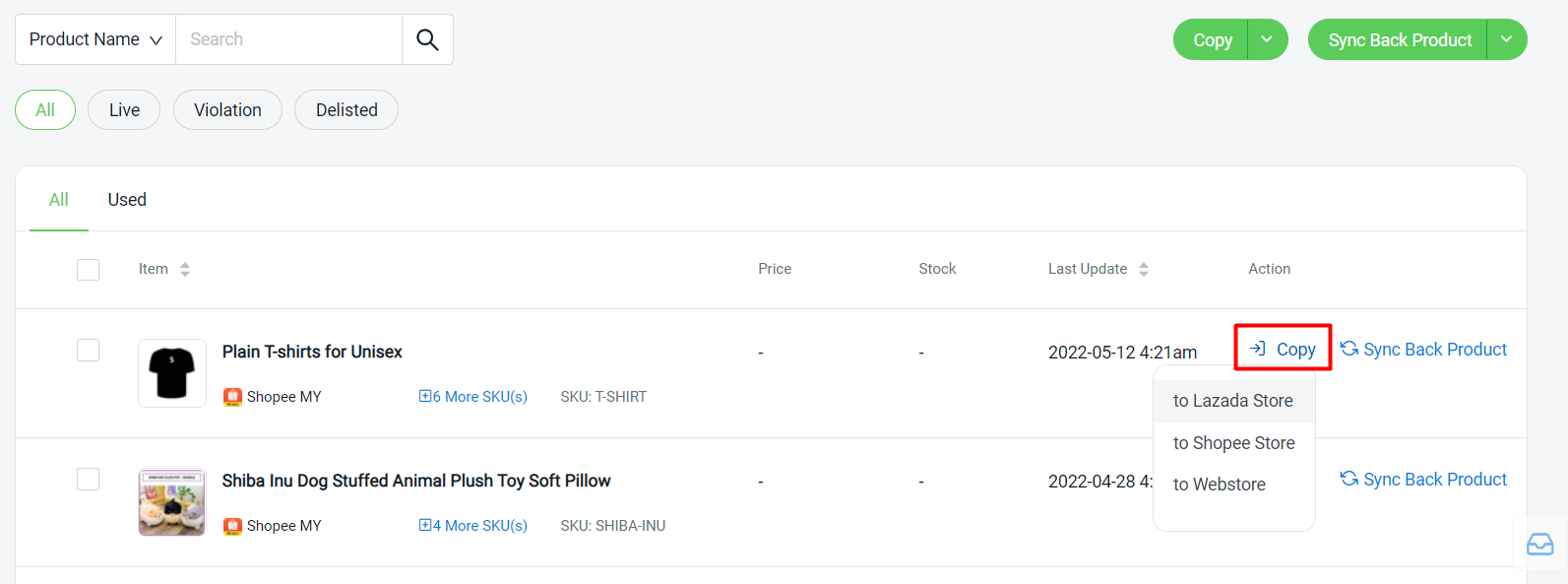Click the magnifying glass search icon
Image resolution: width=1568 pixels, height=584 pixels.
(427, 39)
